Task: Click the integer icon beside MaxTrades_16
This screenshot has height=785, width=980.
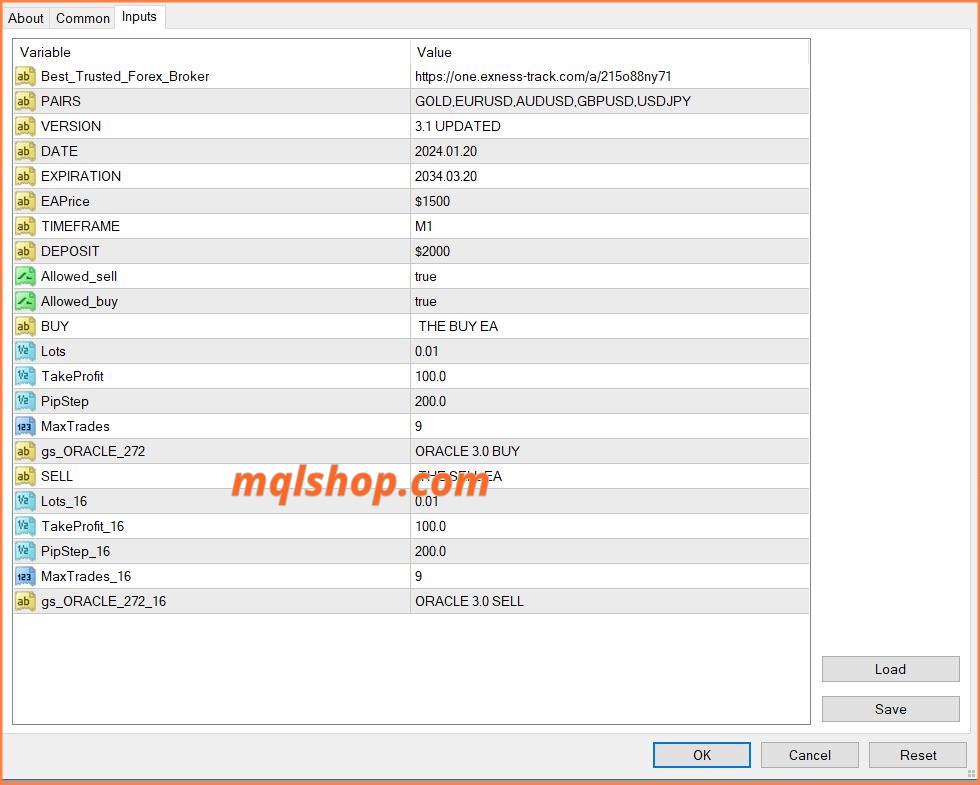Action: coord(25,576)
